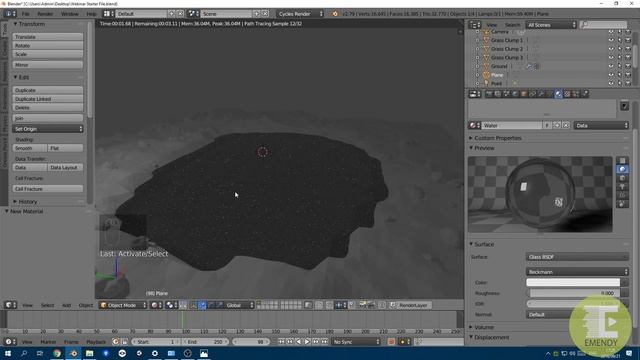Open the 3D viewport Select menu
This screenshot has height=360, width=640.
coord(47,305)
